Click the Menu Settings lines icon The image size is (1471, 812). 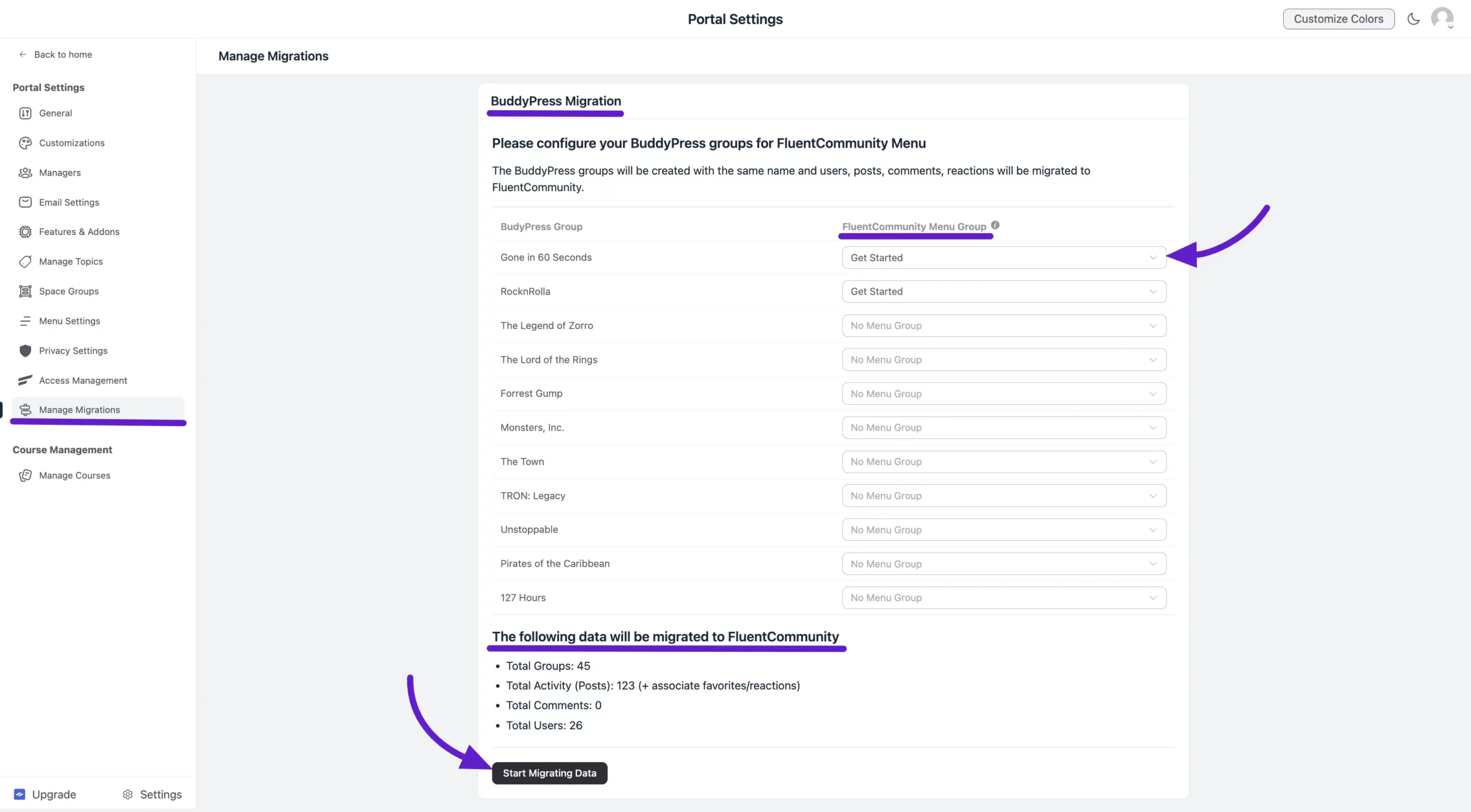pos(25,321)
